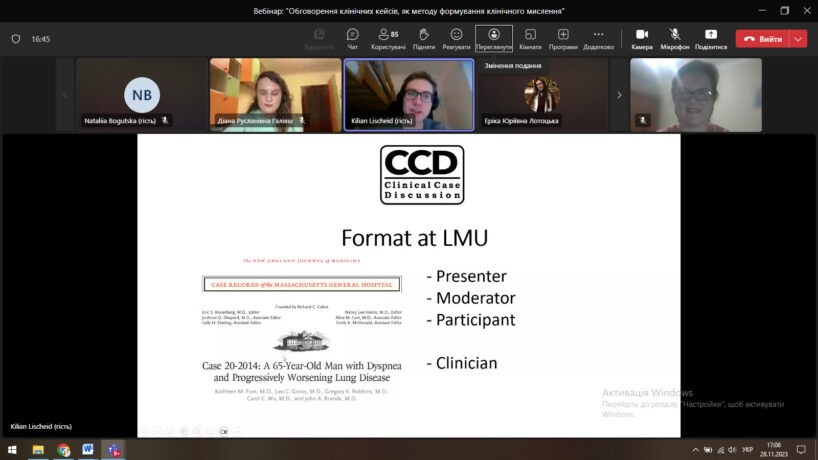818x460 pixels.
Task: Open breakout Rooms (Кімнати)
Action: coord(530,39)
